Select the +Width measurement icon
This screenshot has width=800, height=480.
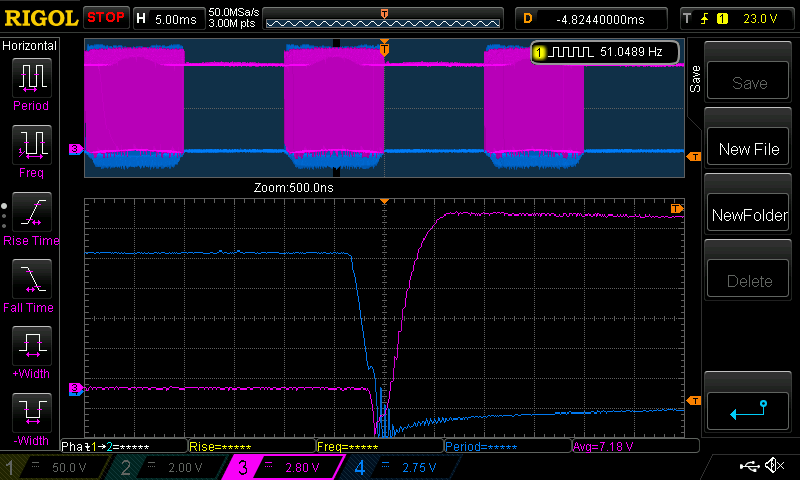click(x=30, y=349)
